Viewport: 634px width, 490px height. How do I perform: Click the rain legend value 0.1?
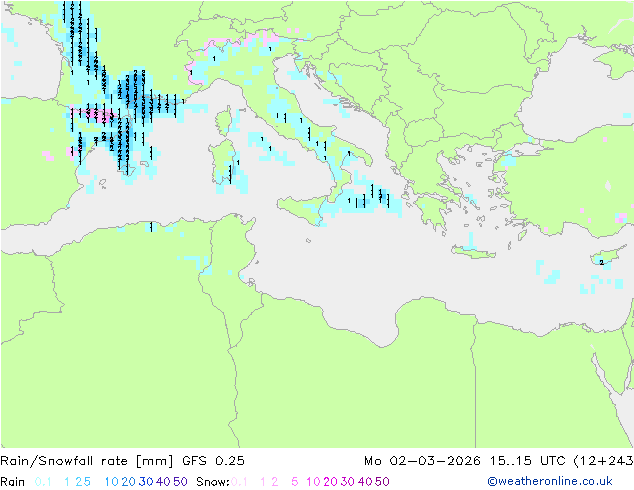[x=43, y=482]
